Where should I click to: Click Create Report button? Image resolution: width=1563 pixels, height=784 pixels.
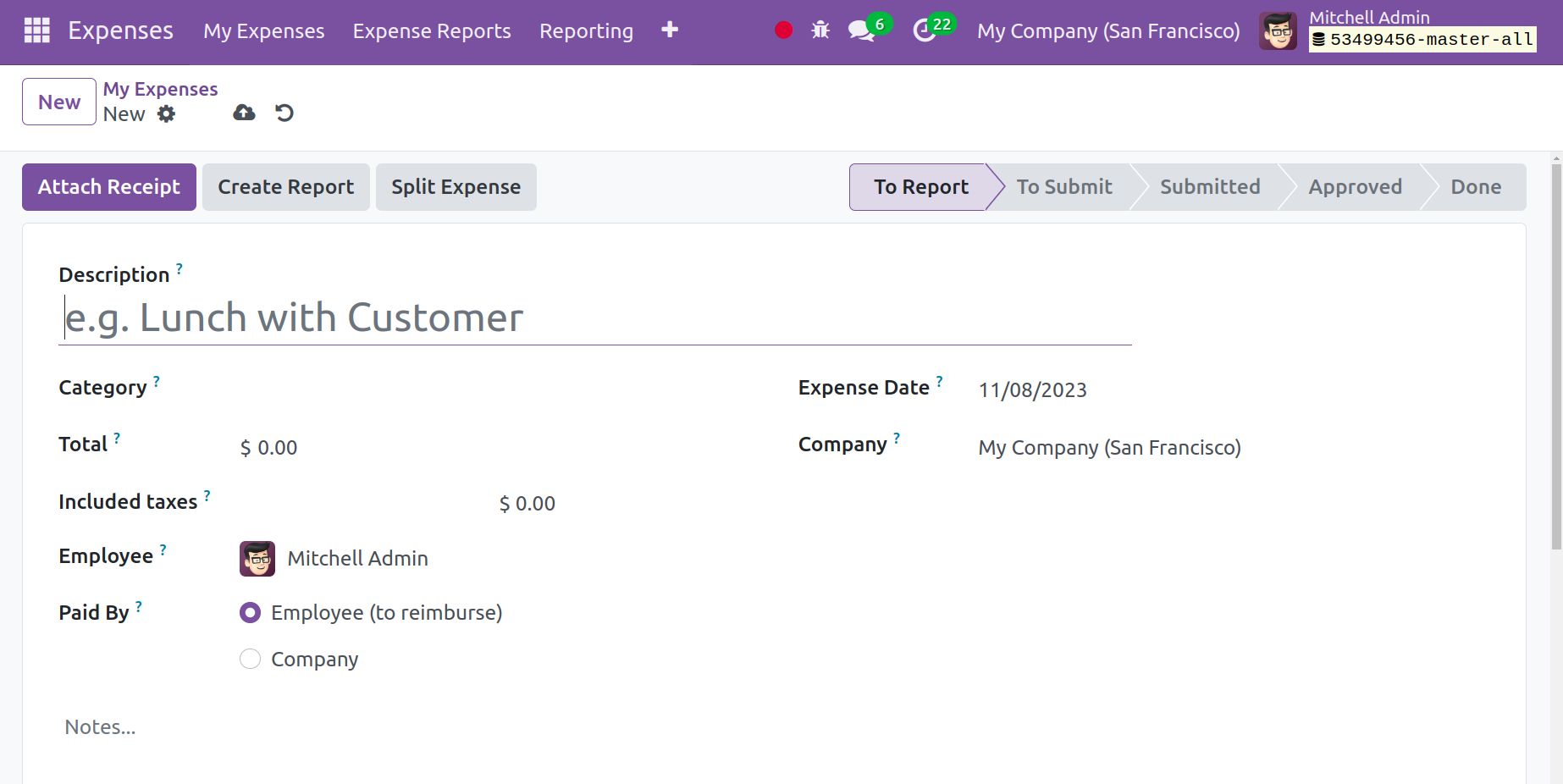286,187
